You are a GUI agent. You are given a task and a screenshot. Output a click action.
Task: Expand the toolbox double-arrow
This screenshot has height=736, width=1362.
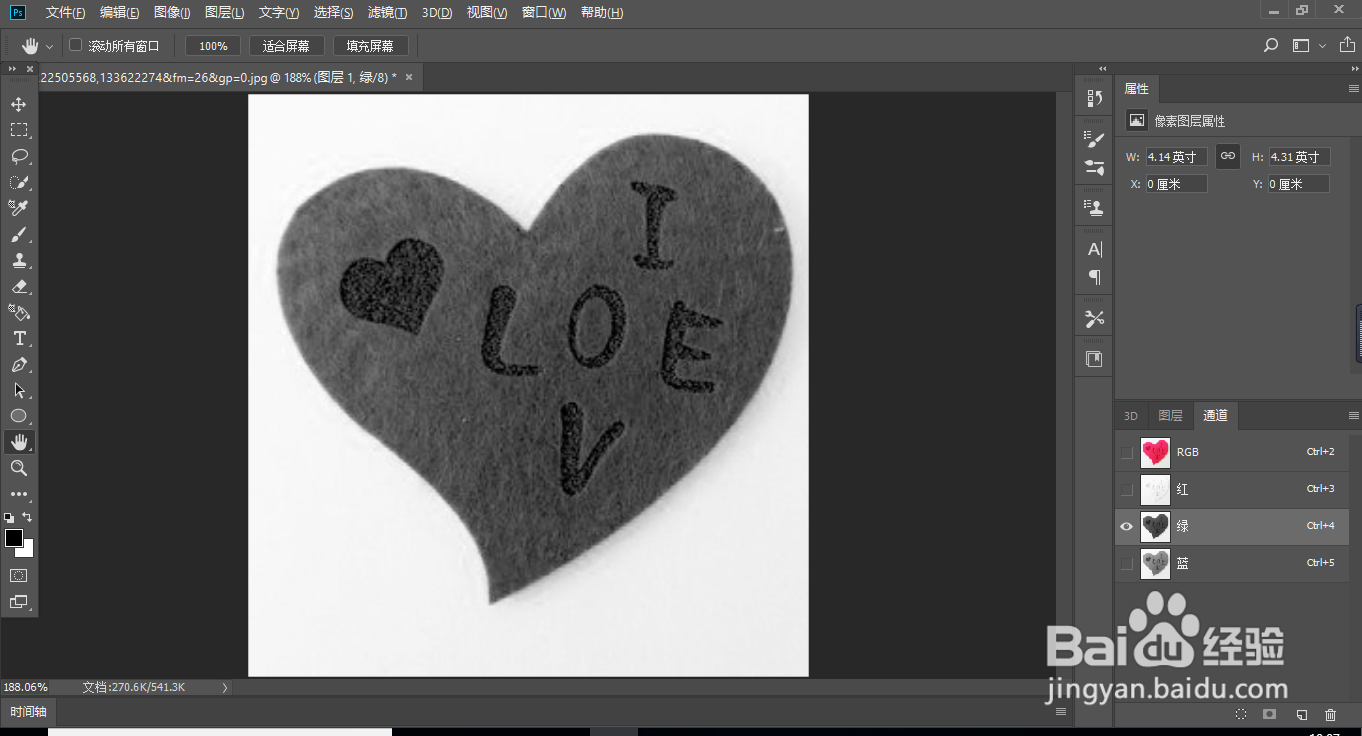click(12, 68)
